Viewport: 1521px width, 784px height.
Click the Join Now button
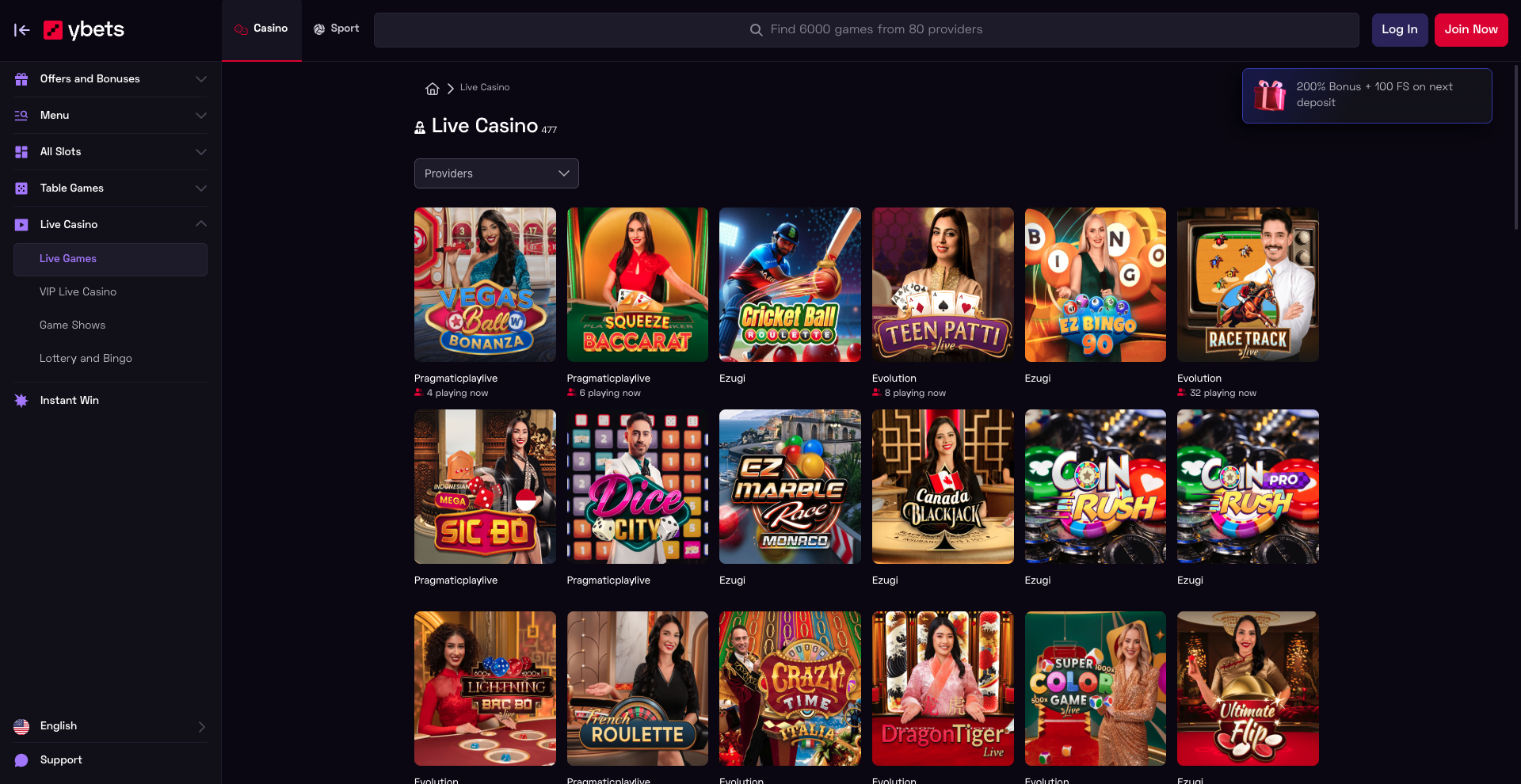(1471, 30)
